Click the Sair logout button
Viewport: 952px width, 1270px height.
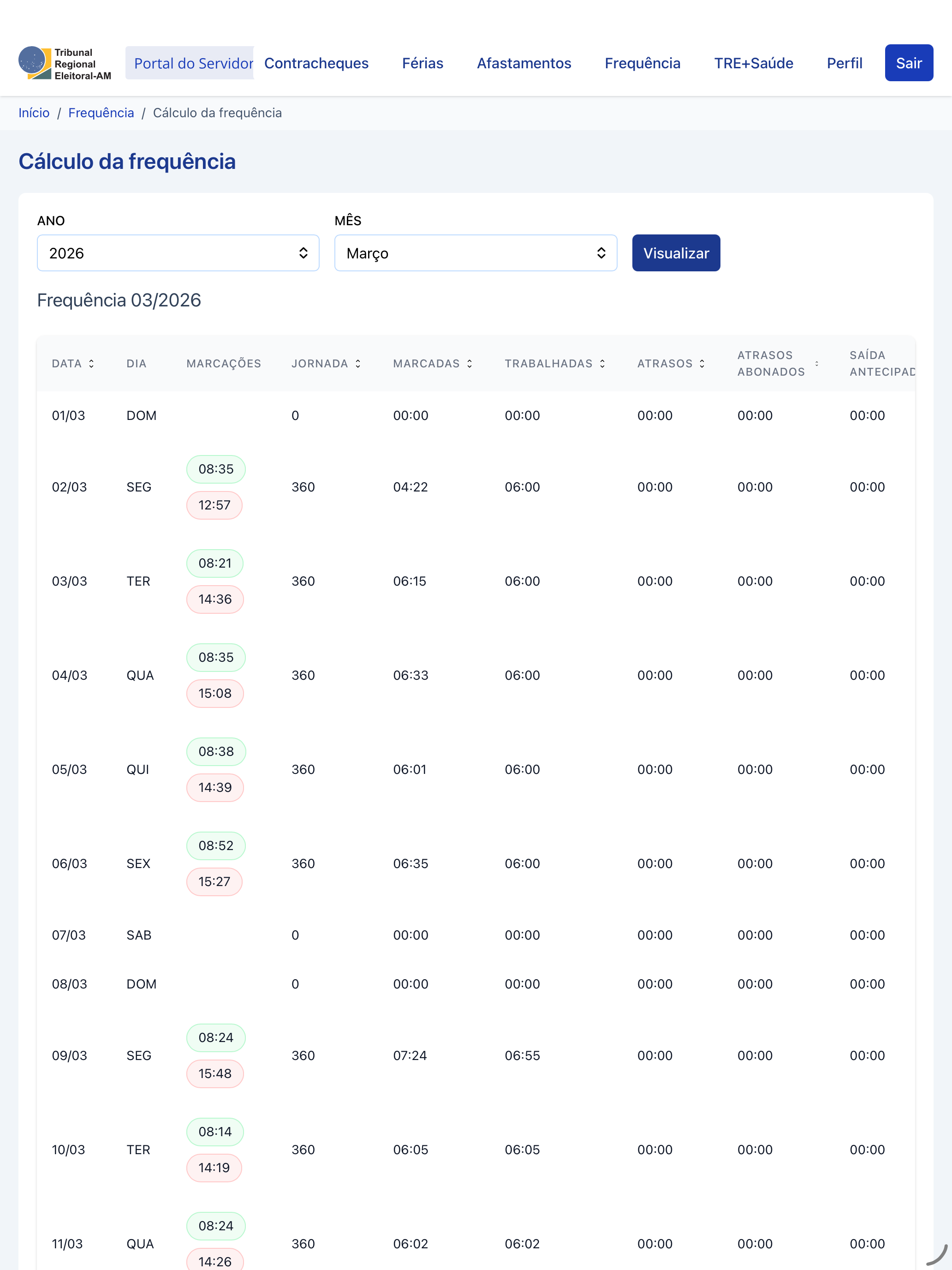coord(909,63)
